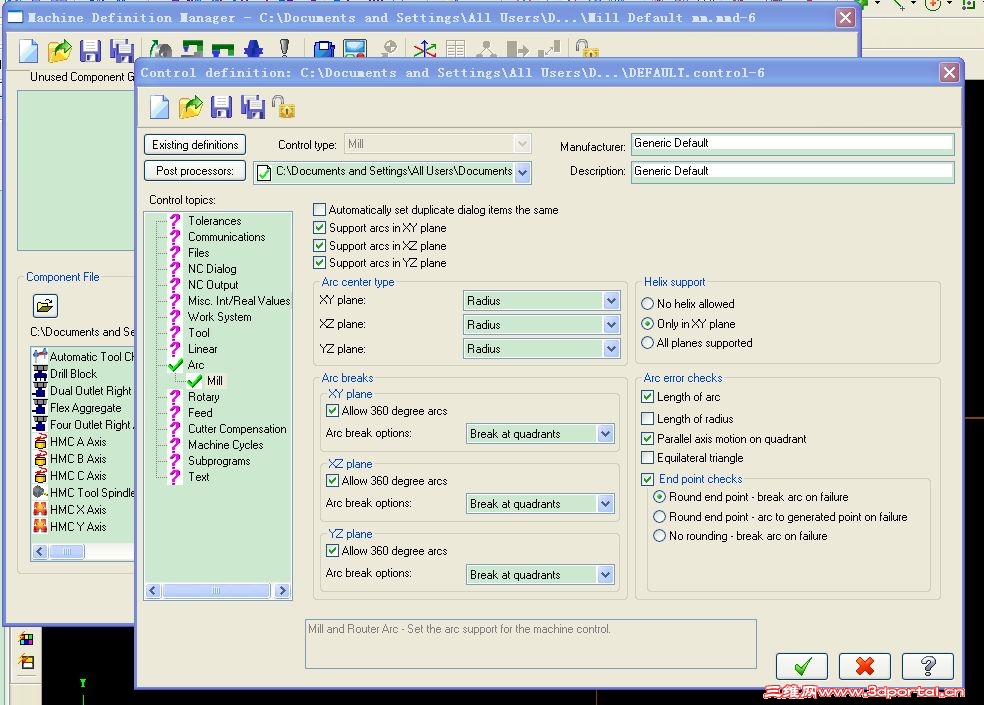Select No rounding - break arc on failure
This screenshot has width=984, height=705.
pos(659,536)
